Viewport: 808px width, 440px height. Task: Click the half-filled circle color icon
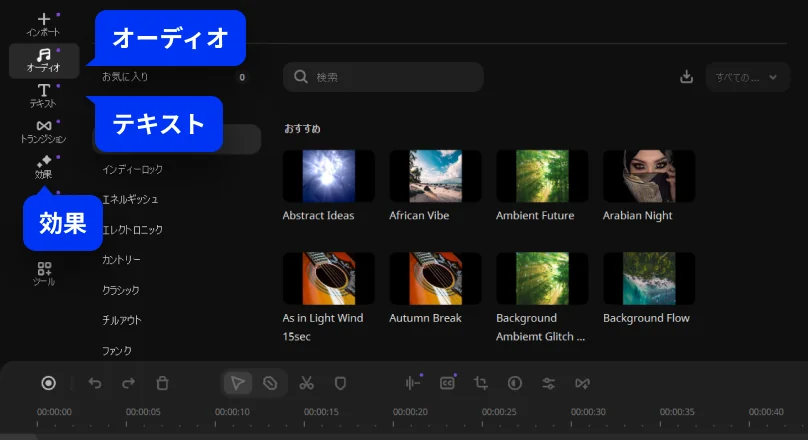(515, 383)
